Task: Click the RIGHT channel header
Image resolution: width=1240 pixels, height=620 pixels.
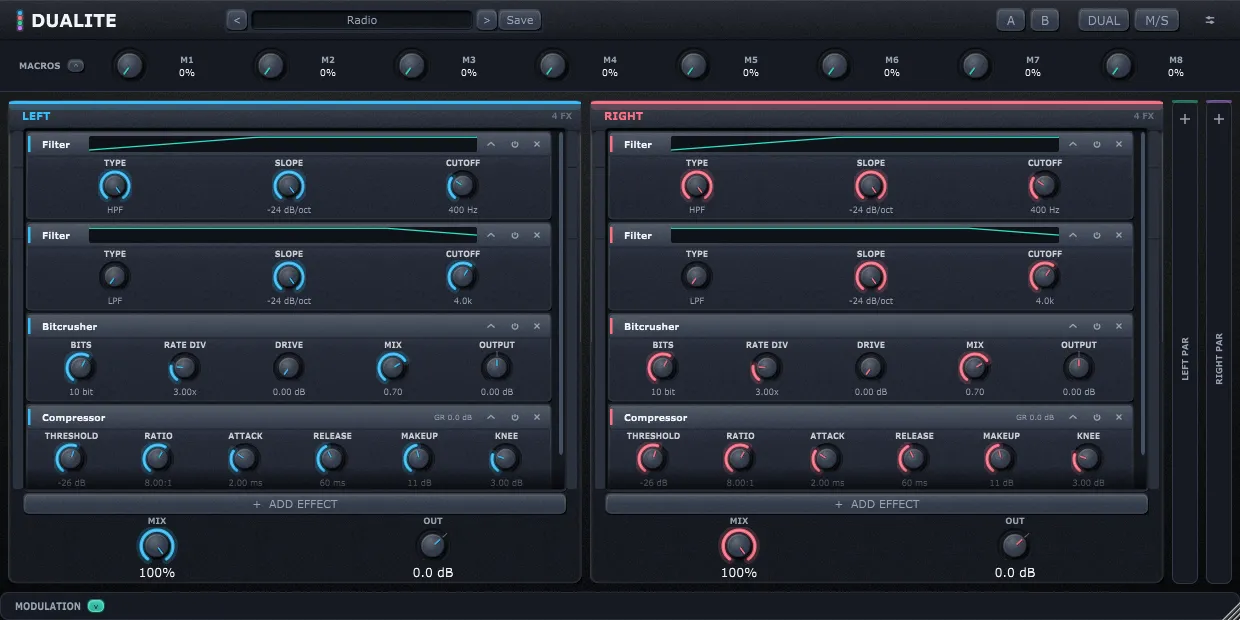Action: point(877,116)
